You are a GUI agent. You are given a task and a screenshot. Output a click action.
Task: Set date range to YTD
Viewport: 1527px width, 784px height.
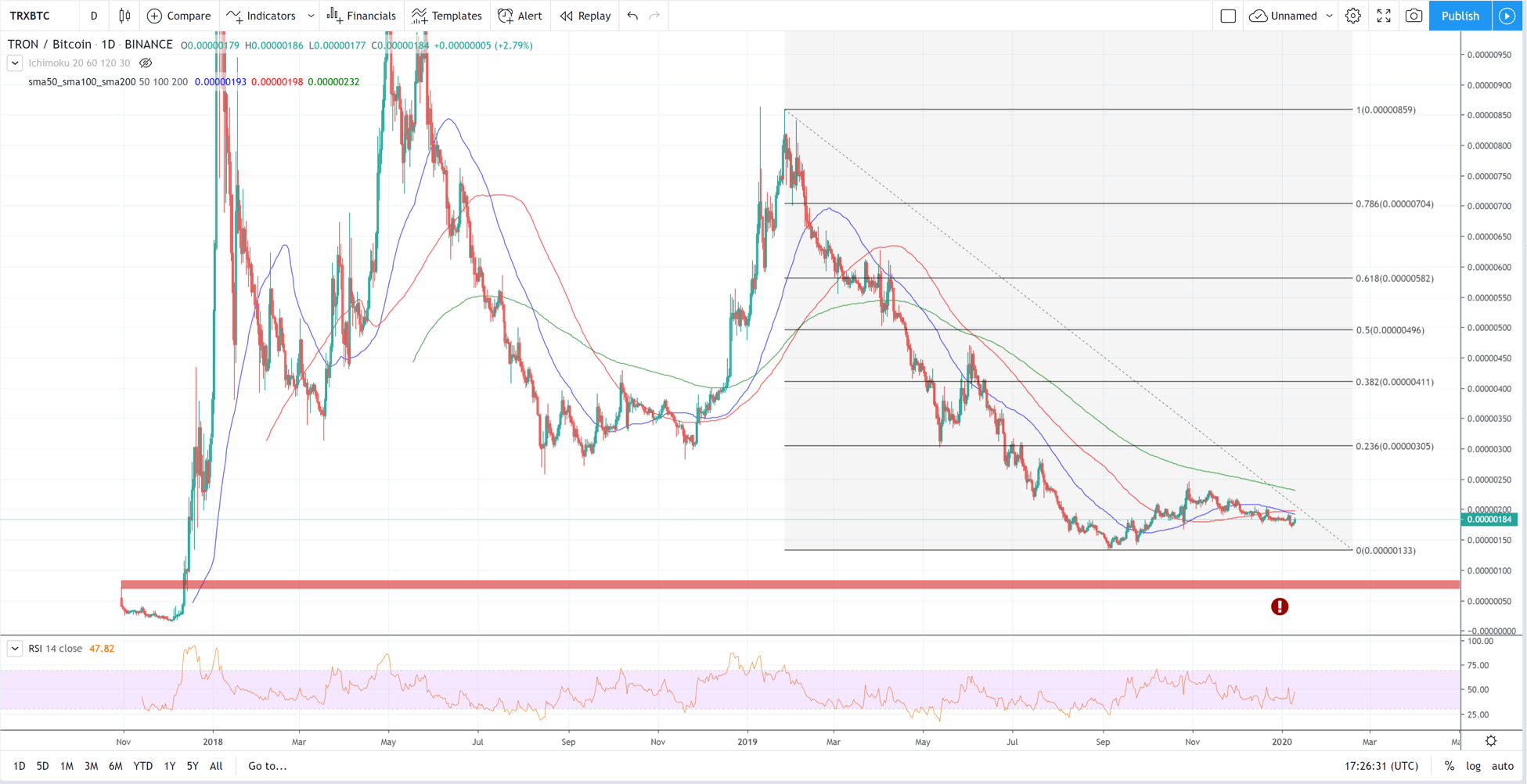[x=143, y=766]
